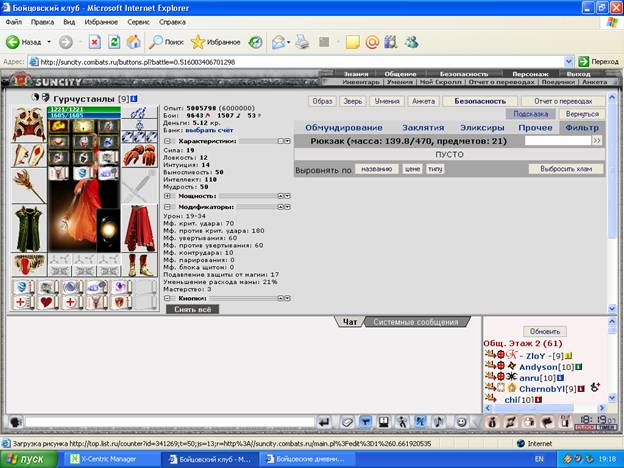Click the flag icon in bottom bar
Screen dimensions: 624x468
(x=547, y=422)
